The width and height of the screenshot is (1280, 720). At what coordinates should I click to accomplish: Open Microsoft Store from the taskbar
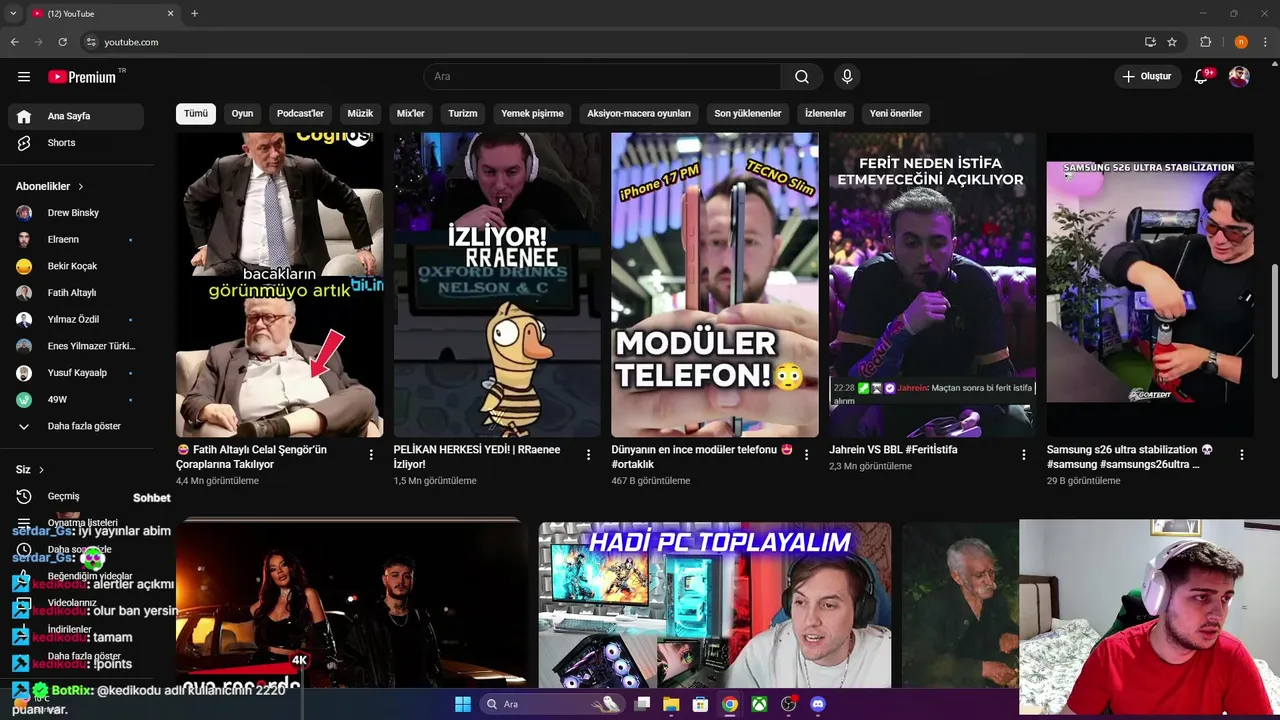pyautogui.click(x=700, y=704)
